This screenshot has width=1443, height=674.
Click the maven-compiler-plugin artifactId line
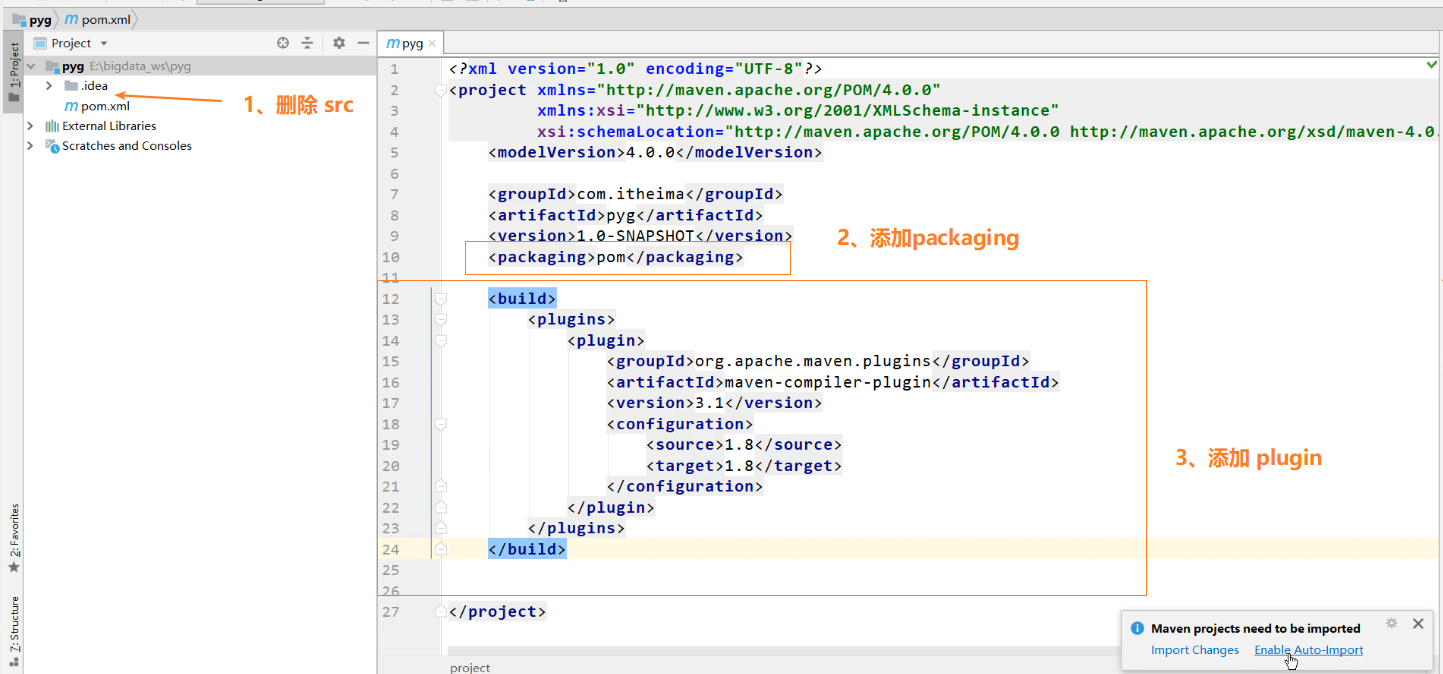832,382
